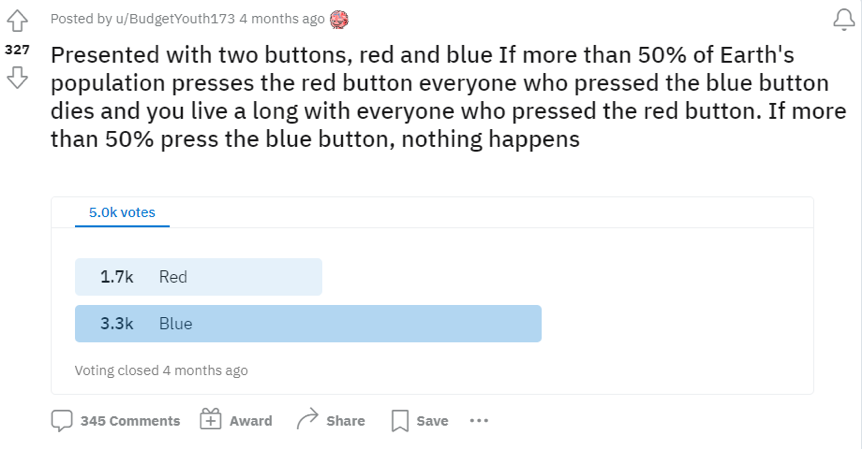Click the gift Award icon
The image size is (862, 449).
click(210, 420)
